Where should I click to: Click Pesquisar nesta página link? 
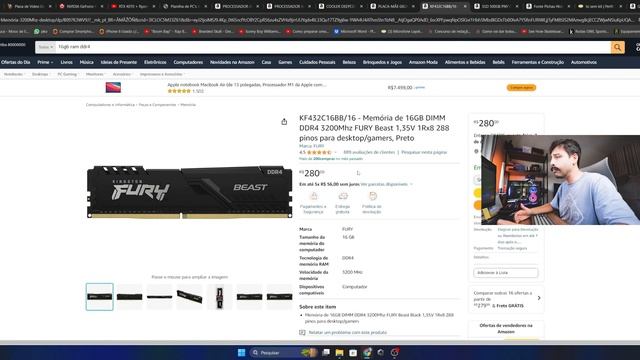click(x=424, y=152)
